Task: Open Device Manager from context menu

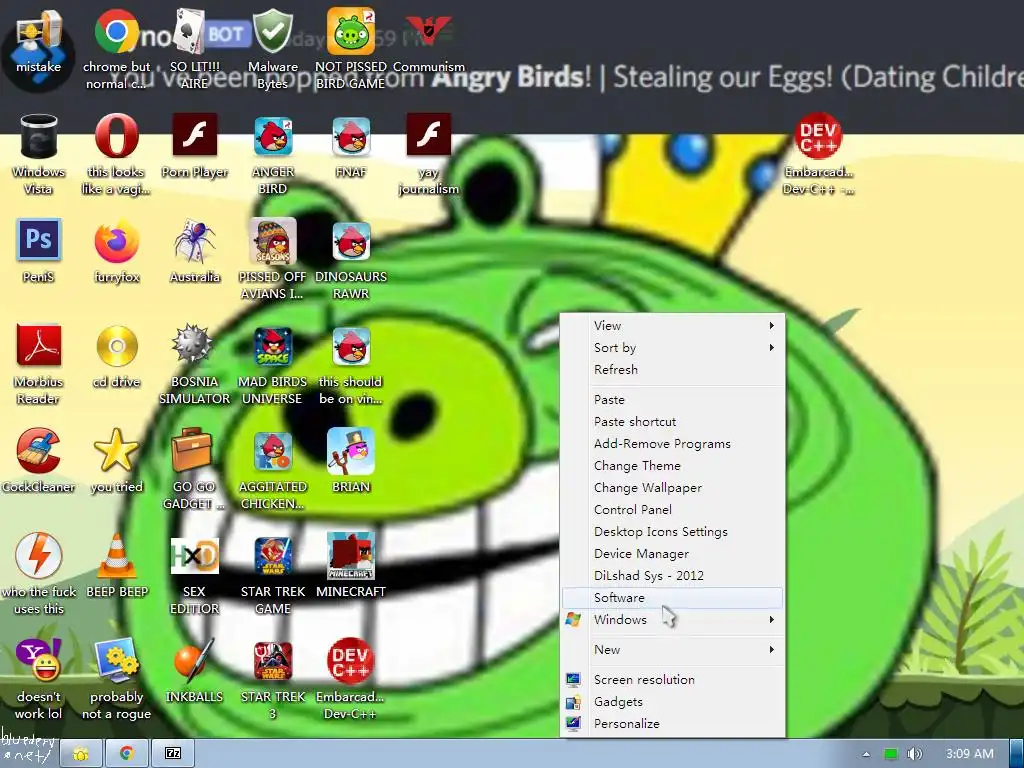Action: tap(673, 553)
